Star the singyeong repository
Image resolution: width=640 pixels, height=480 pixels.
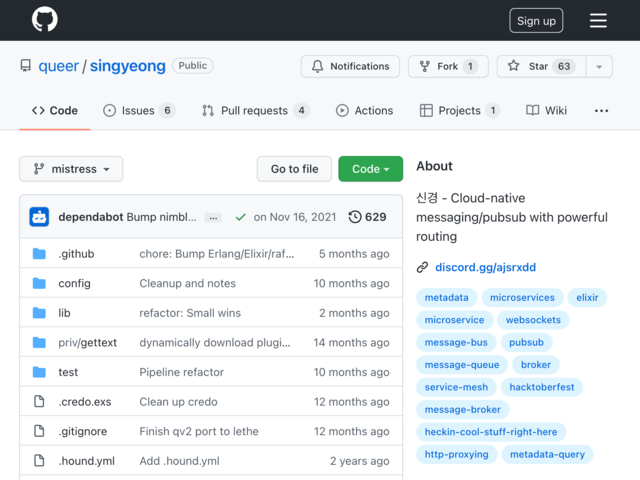click(x=541, y=66)
